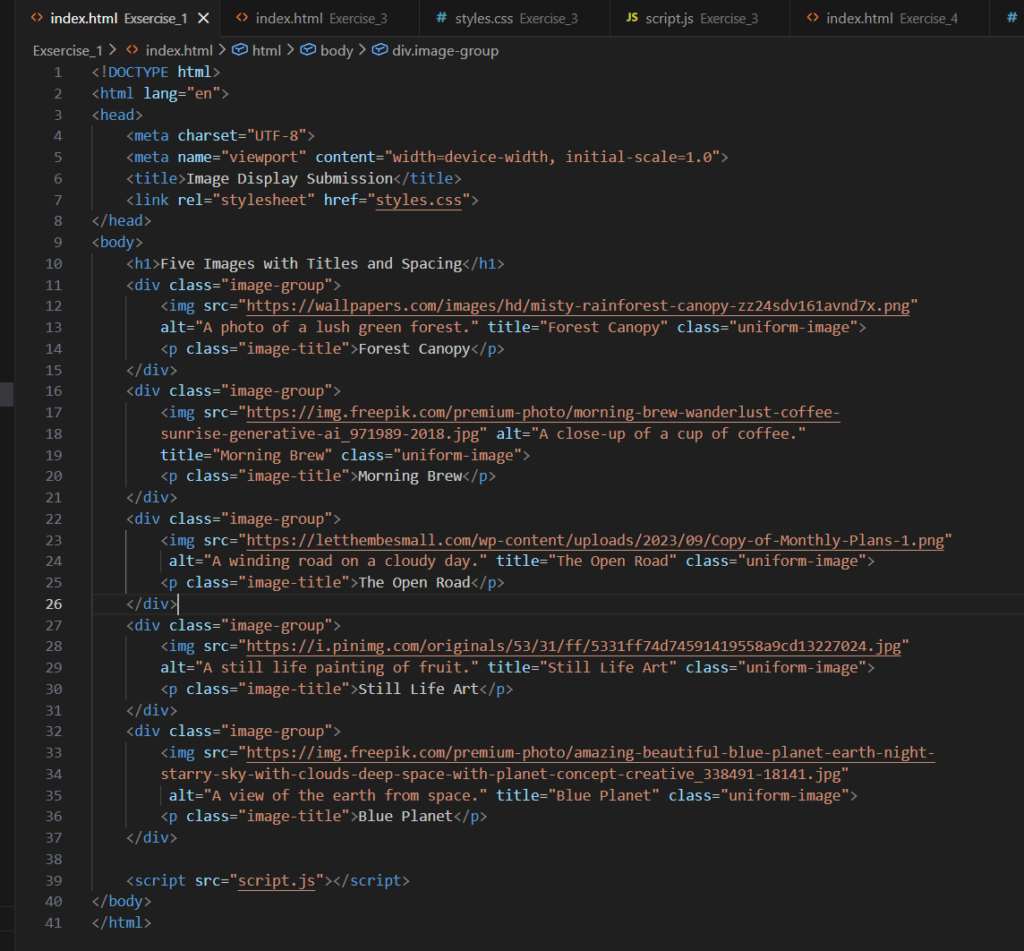This screenshot has width=1024, height=951.
Task: Click the cube icon beside html breadcrumb
Action: (x=240, y=50)
